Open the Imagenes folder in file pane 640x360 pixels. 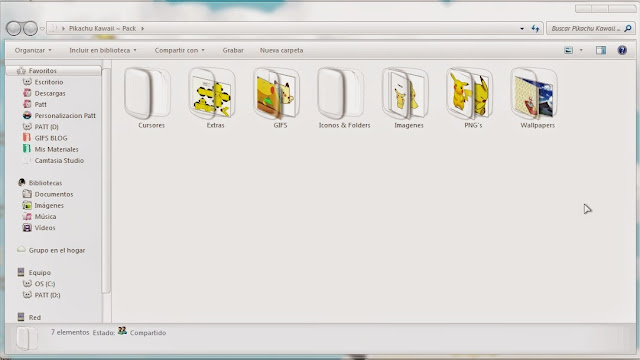[x=406, y=98]
